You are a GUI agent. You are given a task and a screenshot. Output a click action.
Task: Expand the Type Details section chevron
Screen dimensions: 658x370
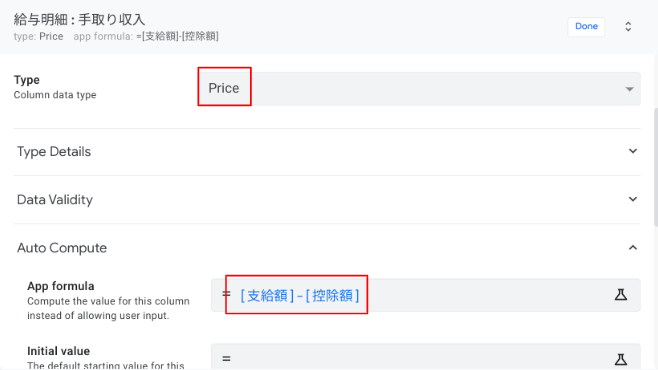(x=633, y=151)
